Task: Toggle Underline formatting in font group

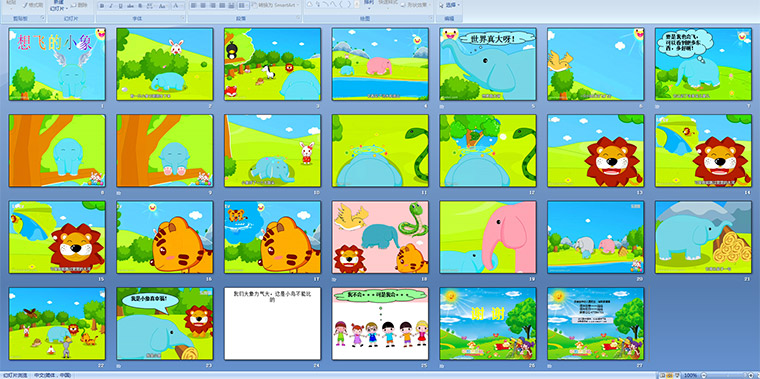Action: click(x=120, y=6)
